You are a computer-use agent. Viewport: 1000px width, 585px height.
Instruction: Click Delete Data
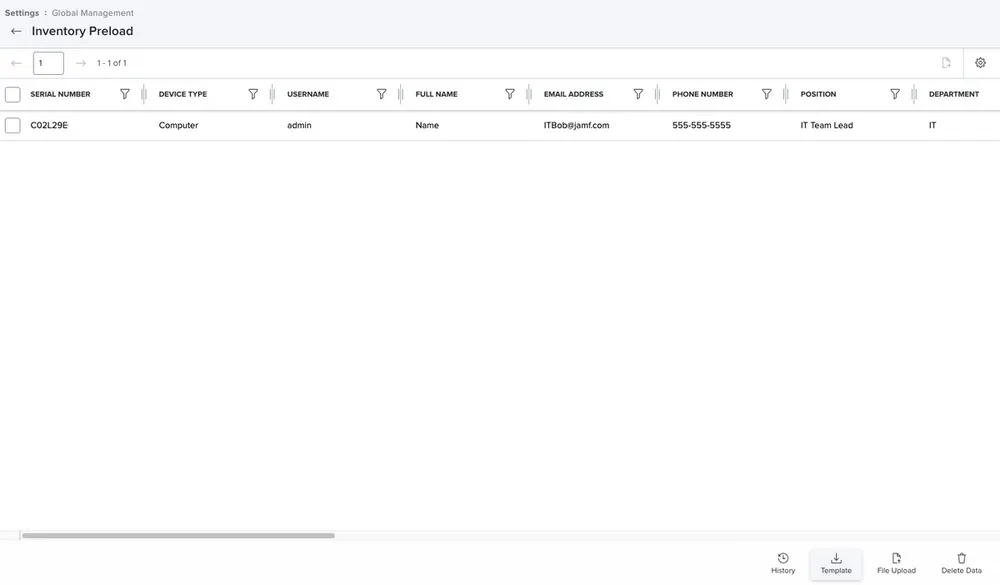coord(961,562)
